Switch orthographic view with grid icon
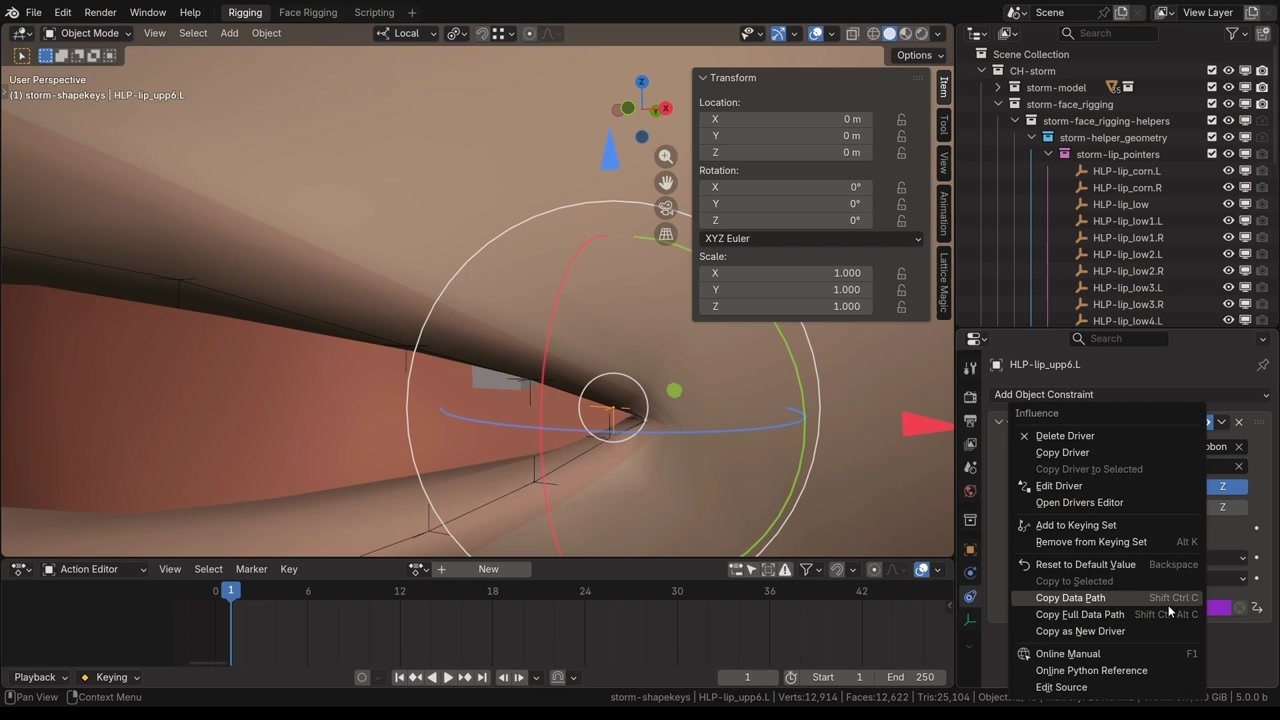 [x=666, y=234]
